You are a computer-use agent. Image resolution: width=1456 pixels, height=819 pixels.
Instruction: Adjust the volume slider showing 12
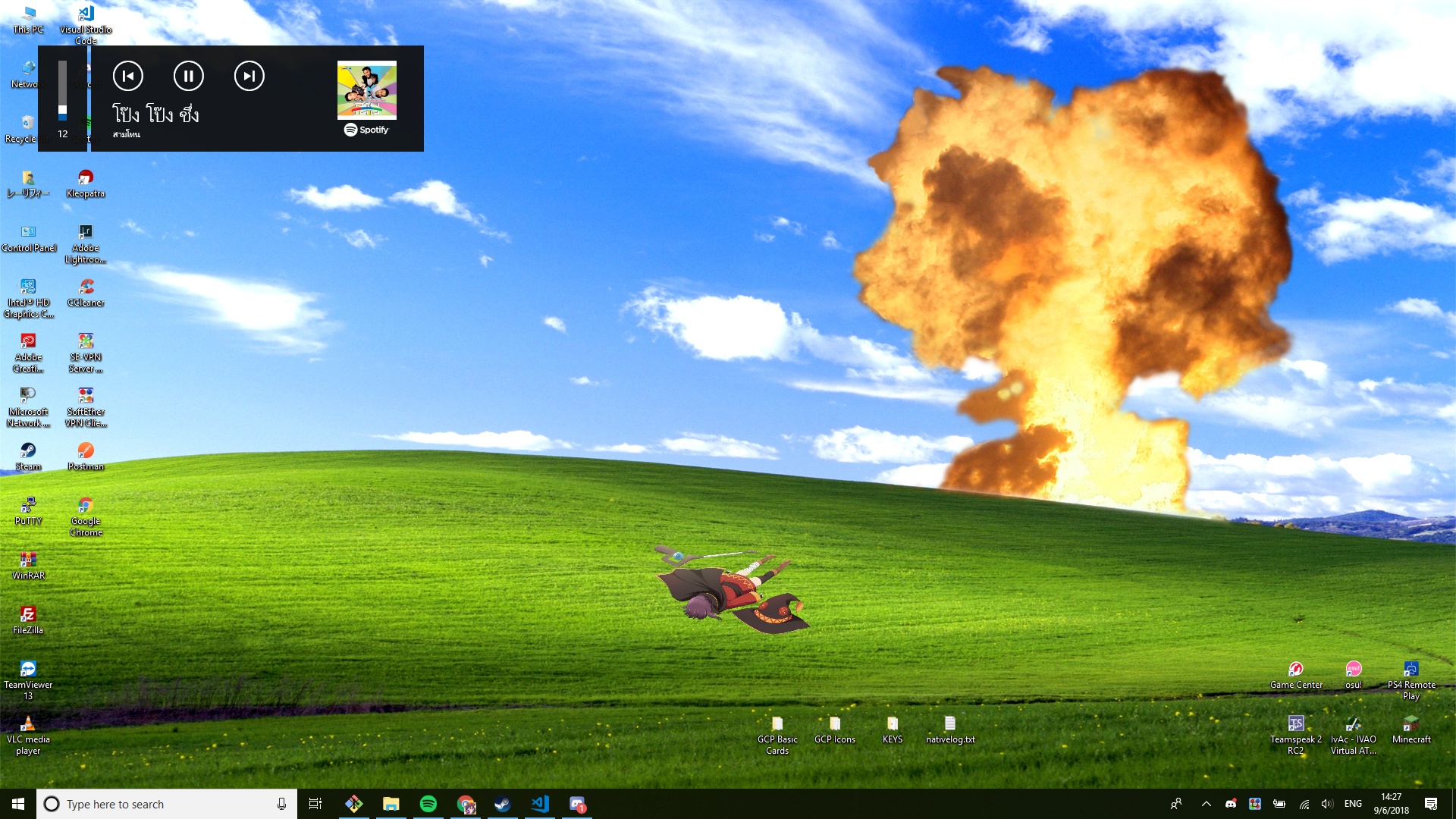63,91
